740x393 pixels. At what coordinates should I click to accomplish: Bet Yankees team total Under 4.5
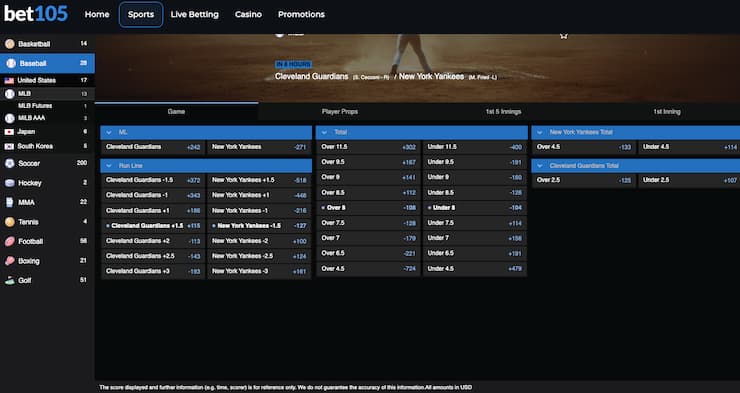coord(690,147)
